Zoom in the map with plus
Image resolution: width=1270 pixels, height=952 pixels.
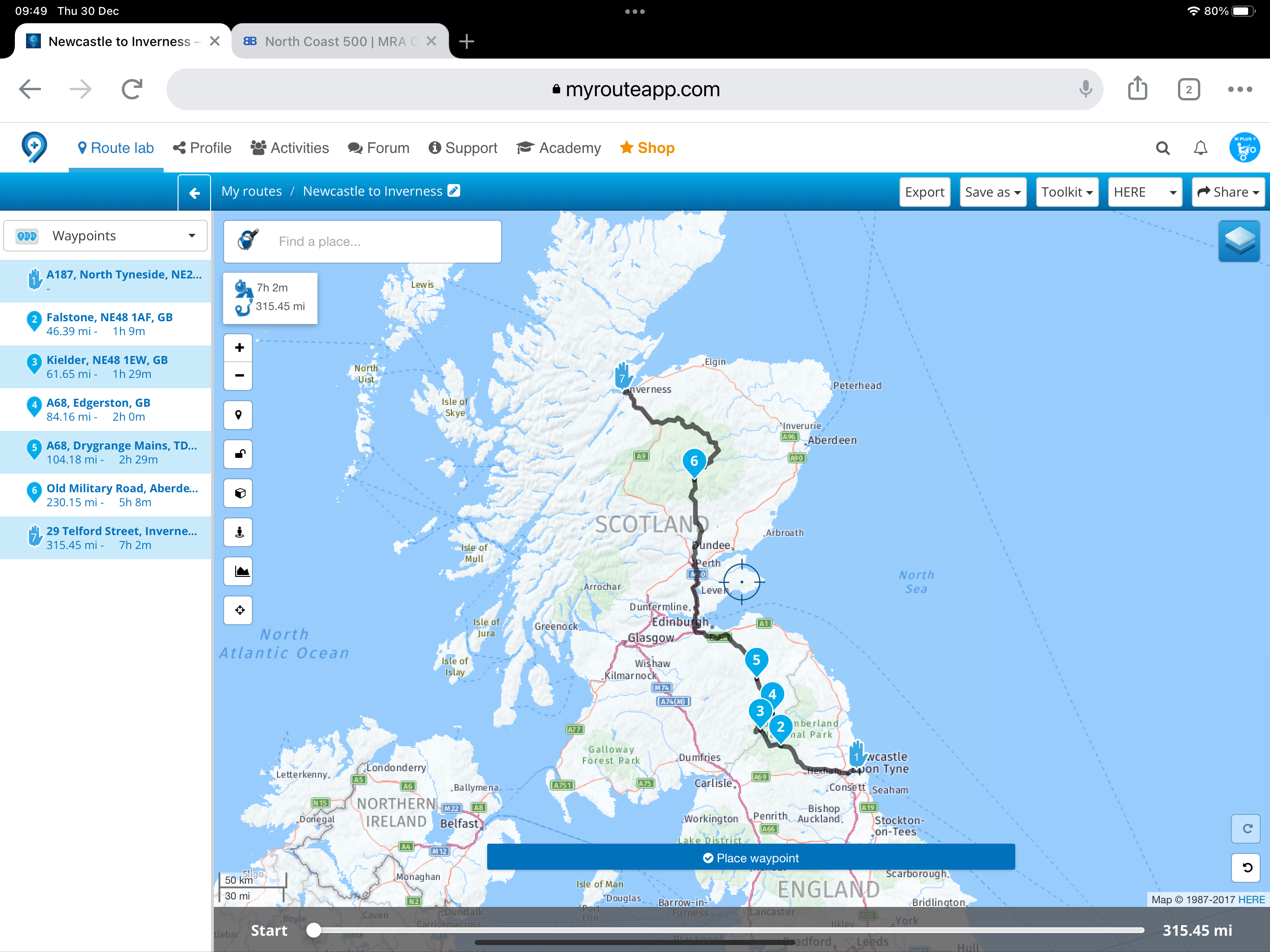coord(239,347)
